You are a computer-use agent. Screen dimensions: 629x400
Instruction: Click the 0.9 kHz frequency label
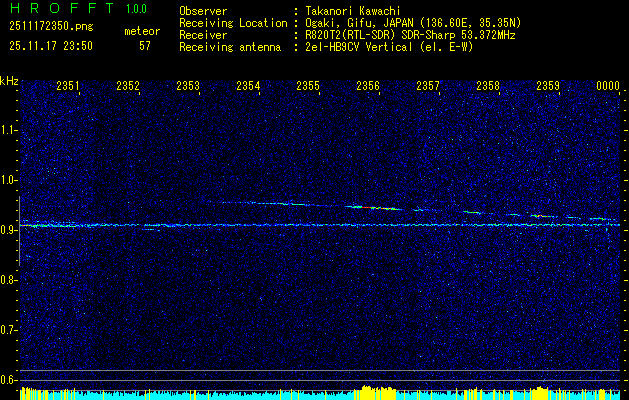pyautogui.click(x=9, y=230)
